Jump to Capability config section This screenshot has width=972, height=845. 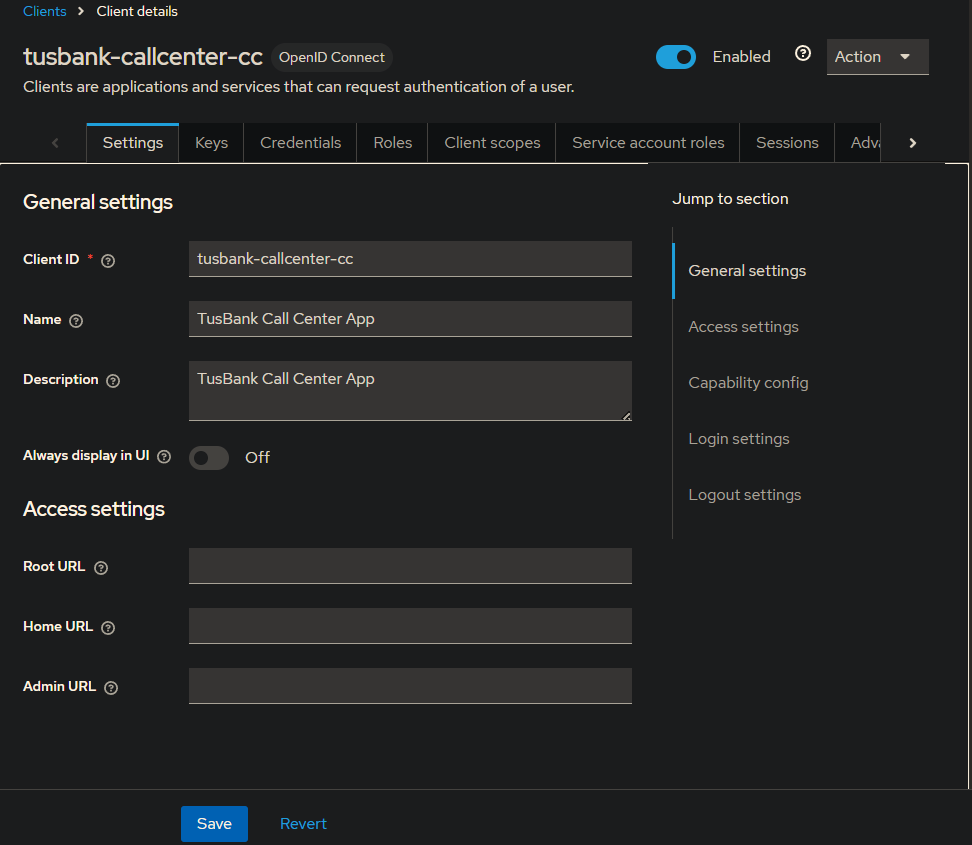(748, 383)
